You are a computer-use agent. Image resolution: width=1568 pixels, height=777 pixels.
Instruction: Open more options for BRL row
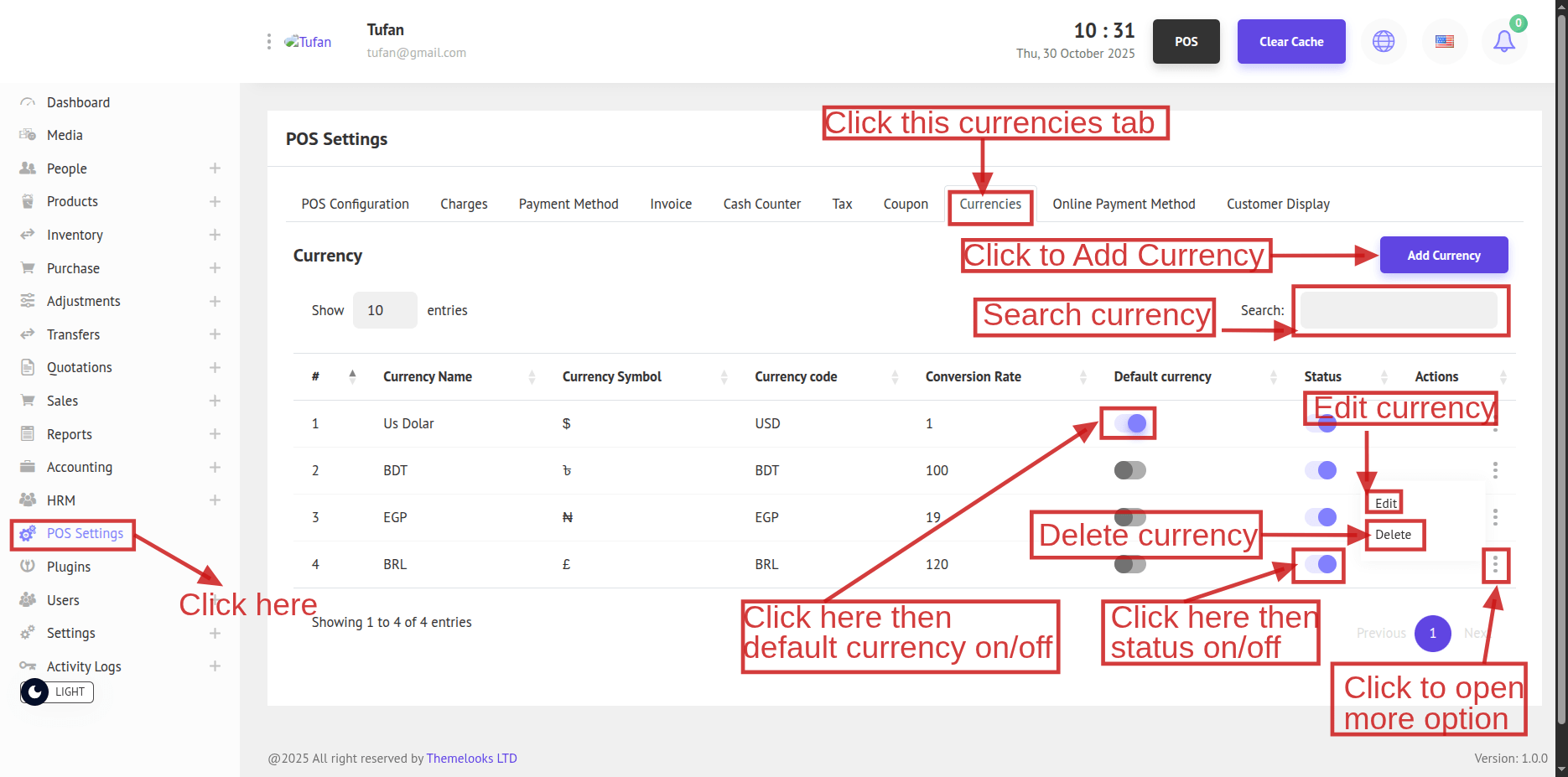[x=1495, y=565]
